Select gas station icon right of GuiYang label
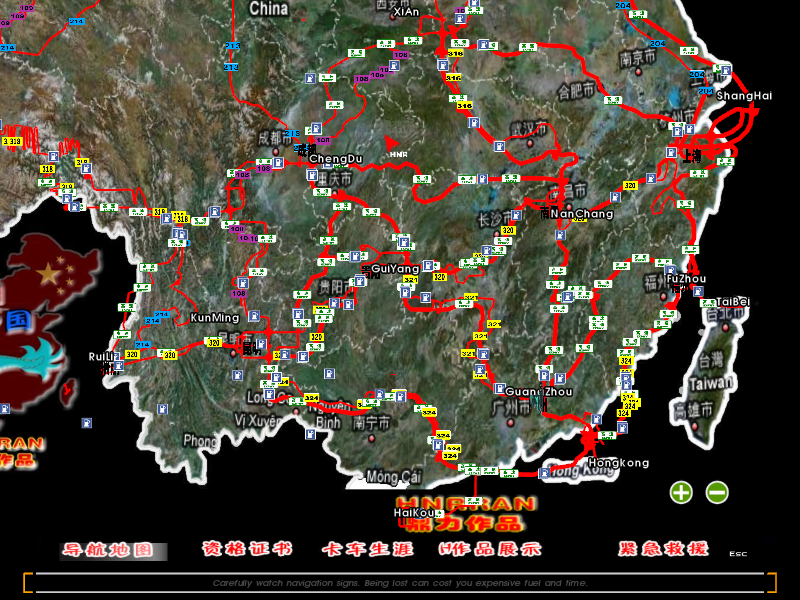The image size is (800, 600). 428,265
